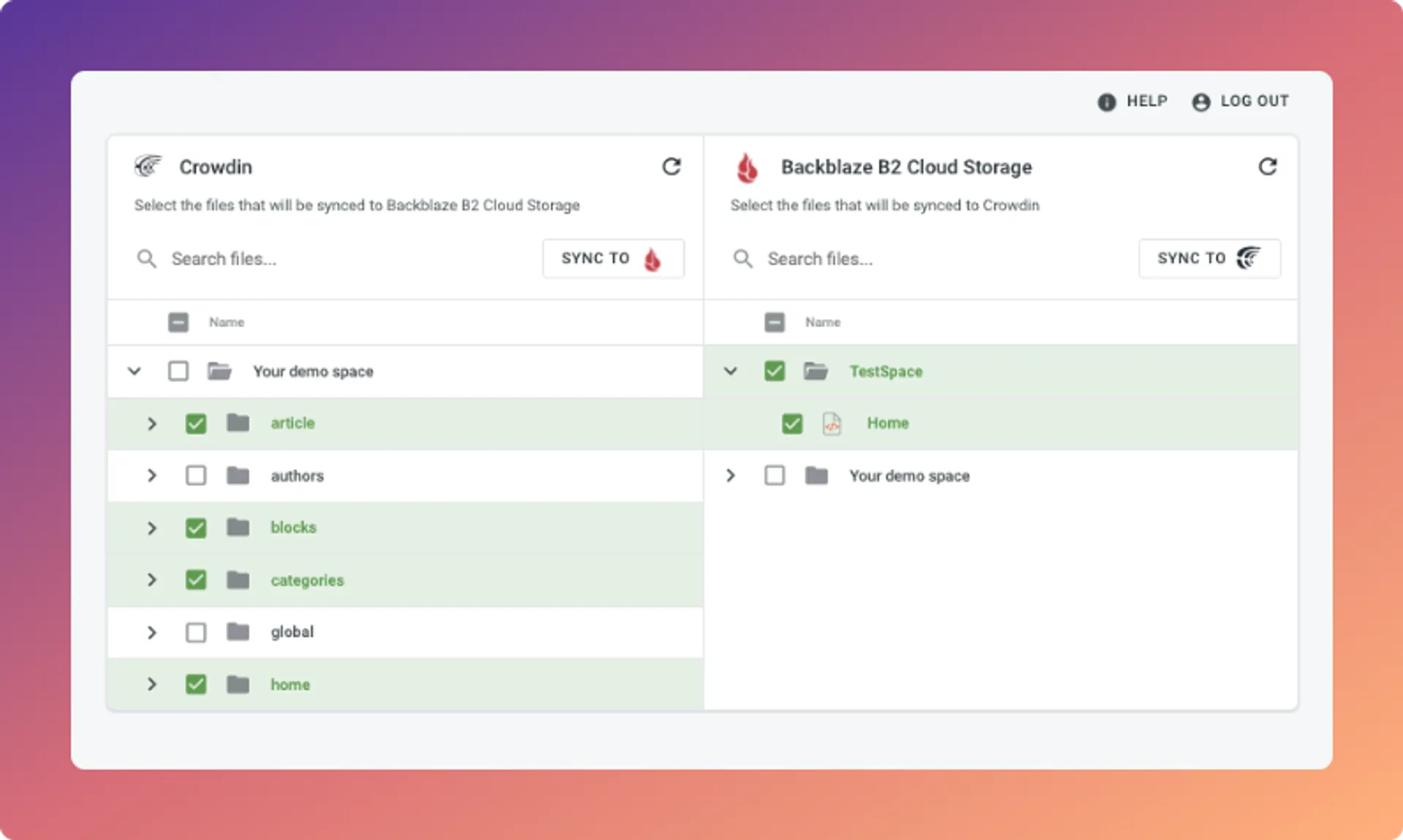The height and width of the screenshot is (840, 1403).
Task: Select the global row label
Action: pos(292,632)
